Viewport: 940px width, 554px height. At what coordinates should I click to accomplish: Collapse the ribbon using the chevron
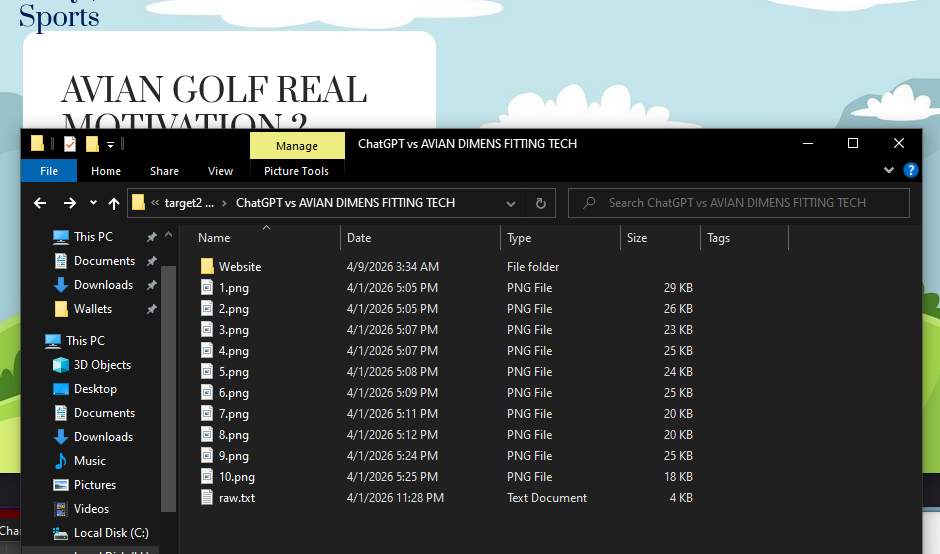(889, 171)
